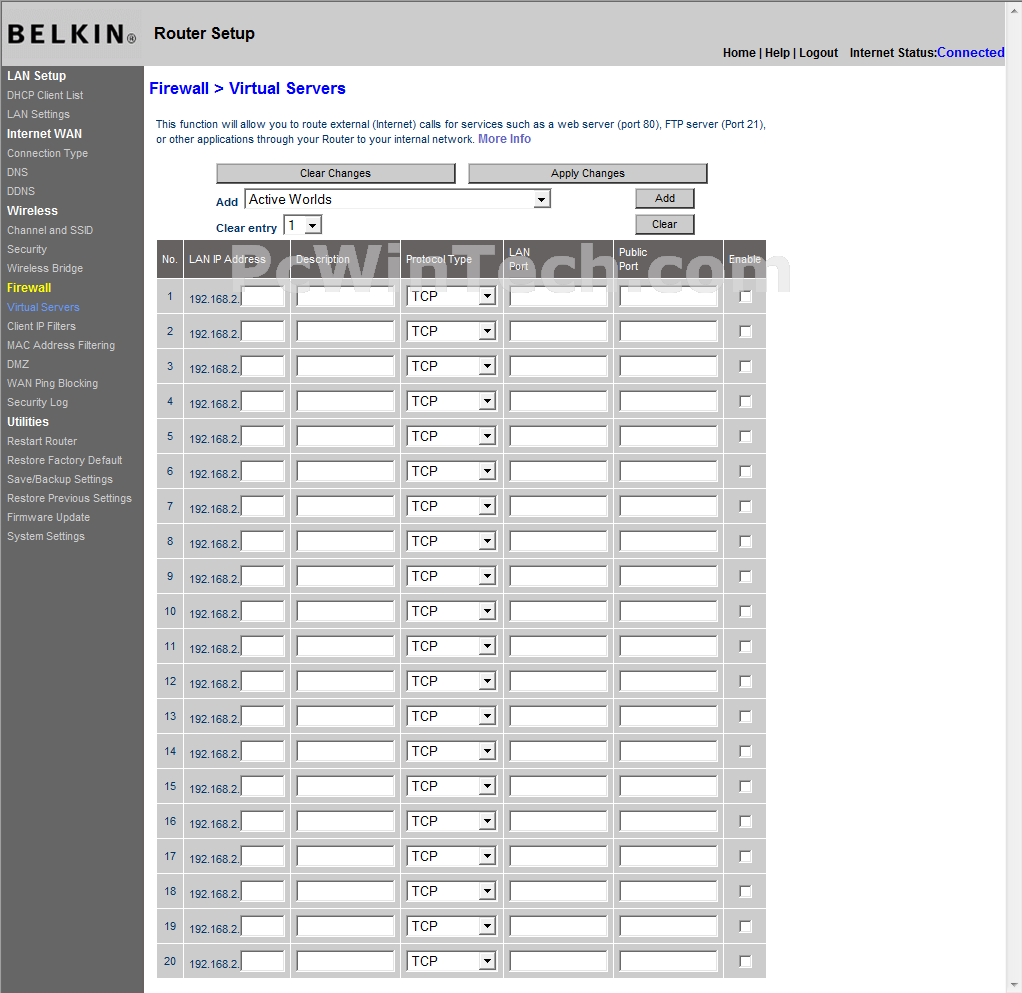The image size is (1022, 993).
Task: Click Logout in the header
Action: 819,53
